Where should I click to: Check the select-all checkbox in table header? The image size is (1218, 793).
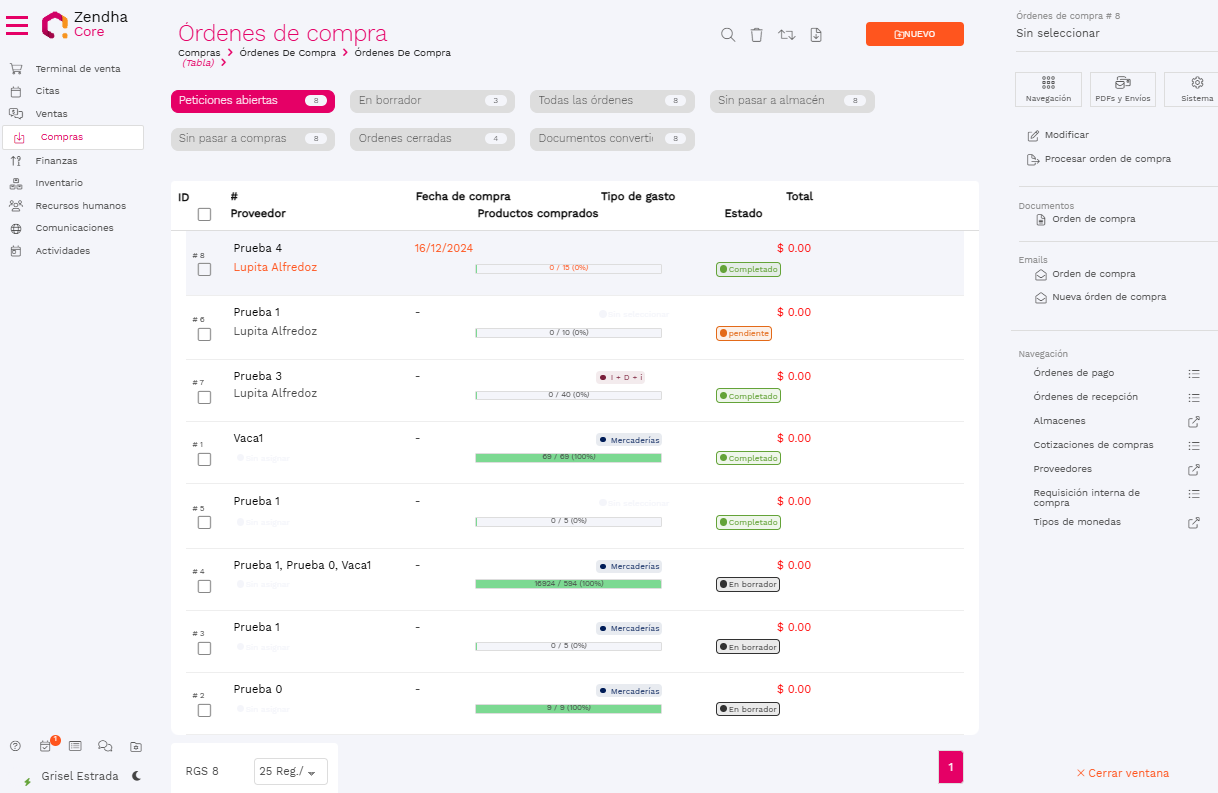(x=204, y=214)
